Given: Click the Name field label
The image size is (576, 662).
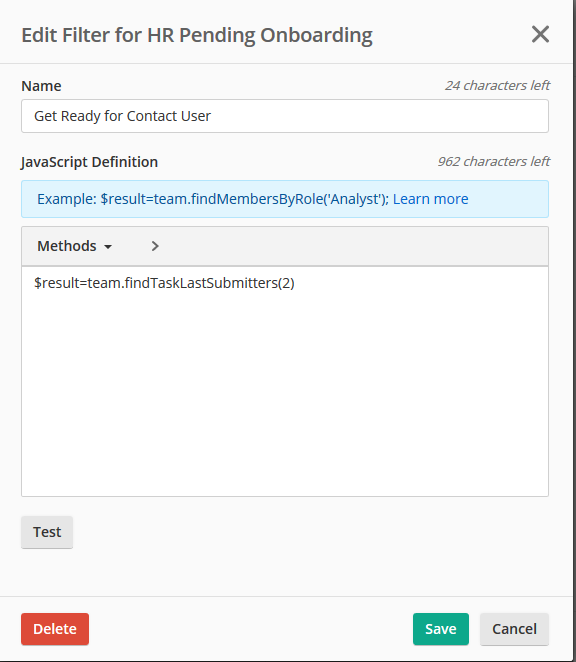Looking at the screenshot, I should click(x=41, y=86).
